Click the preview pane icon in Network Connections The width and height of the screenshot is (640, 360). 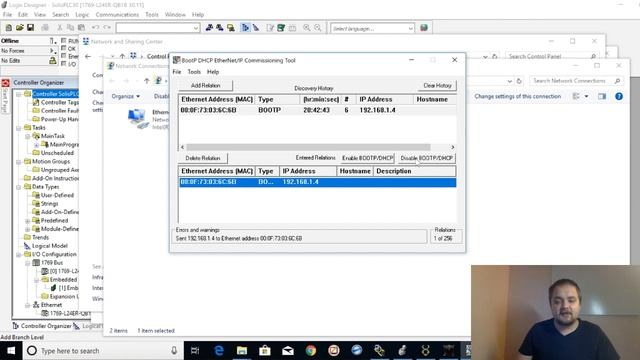(602, 97)
